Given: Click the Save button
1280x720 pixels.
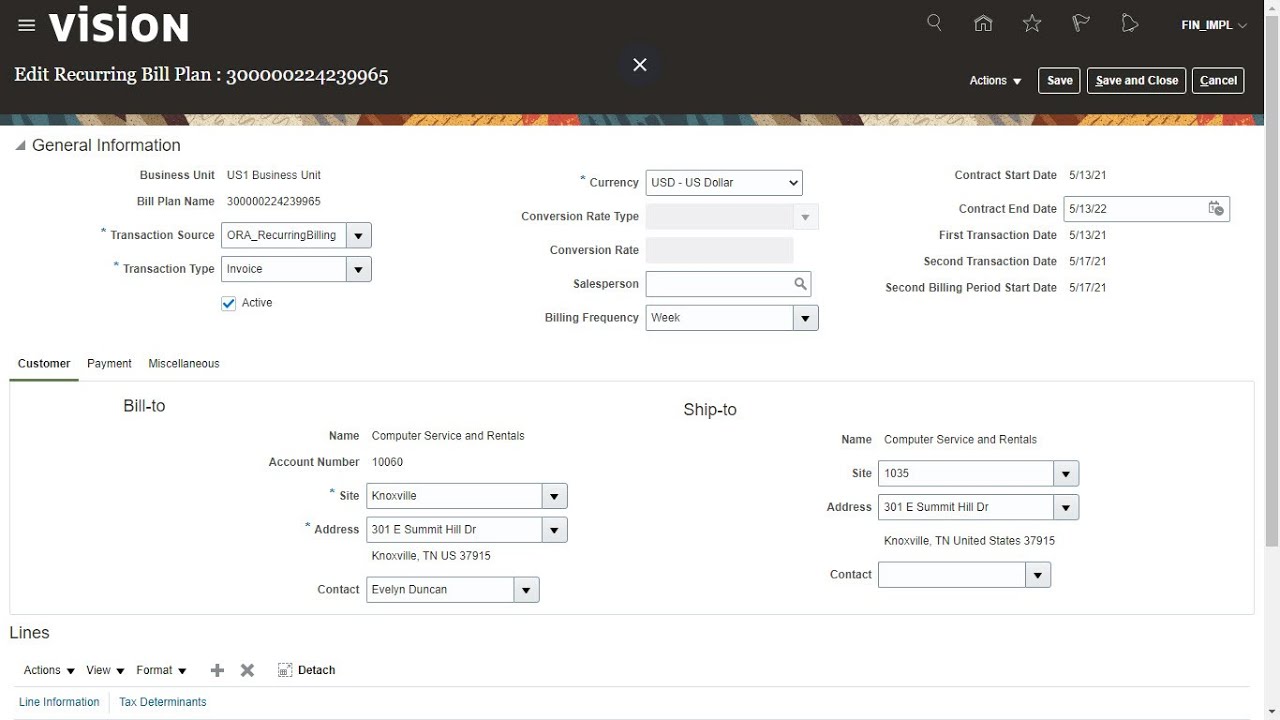Looking at the screenshot, I should point(1059,81).
